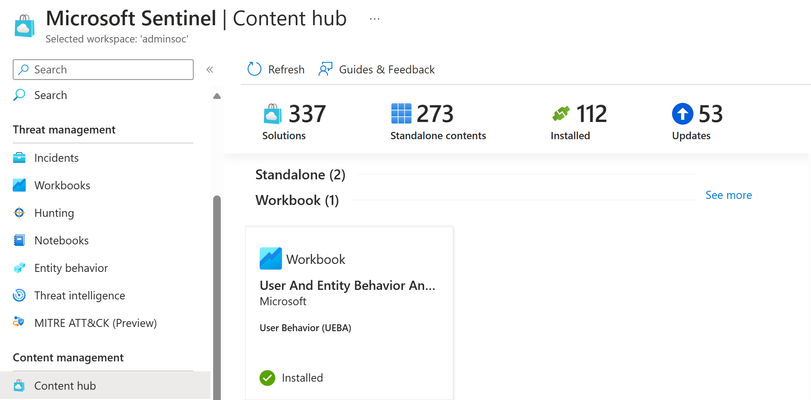This screenshot has width=811, height=400.
Task: Open Entity behavior sidebar item
Action: pyautogui.click(x=71, y=268)
